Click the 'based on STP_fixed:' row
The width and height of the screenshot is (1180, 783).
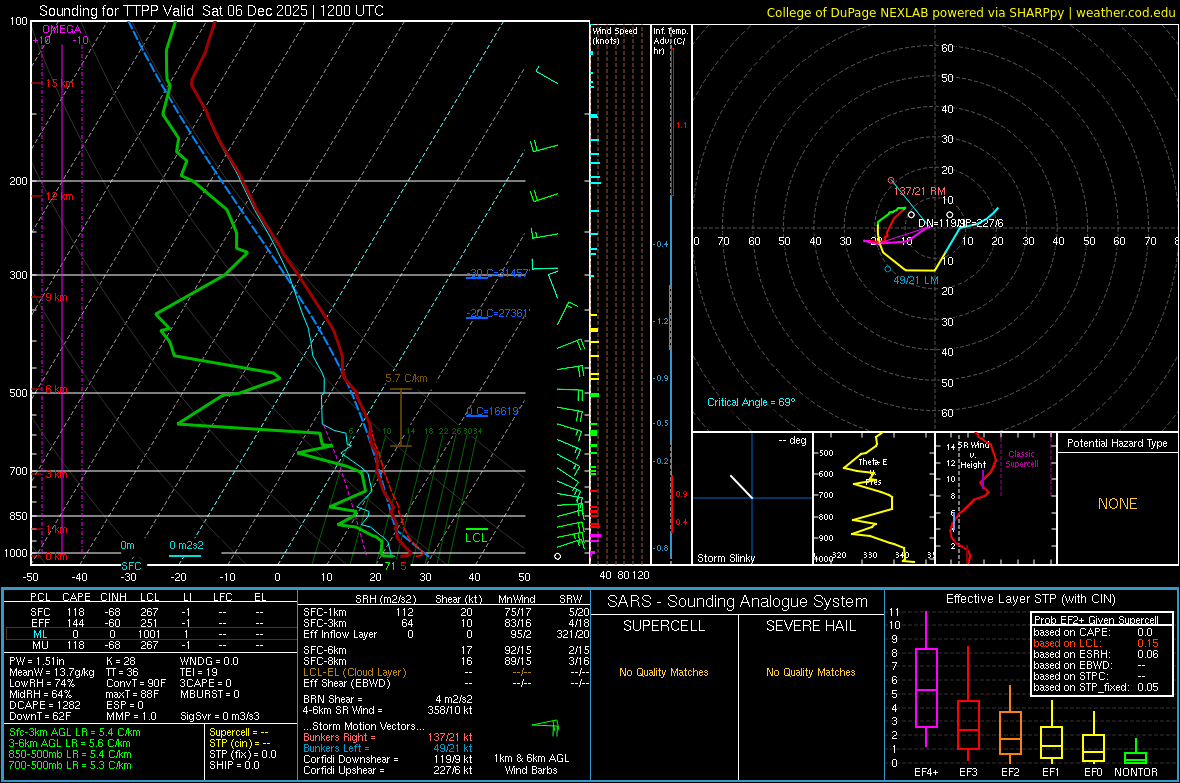1096,687
